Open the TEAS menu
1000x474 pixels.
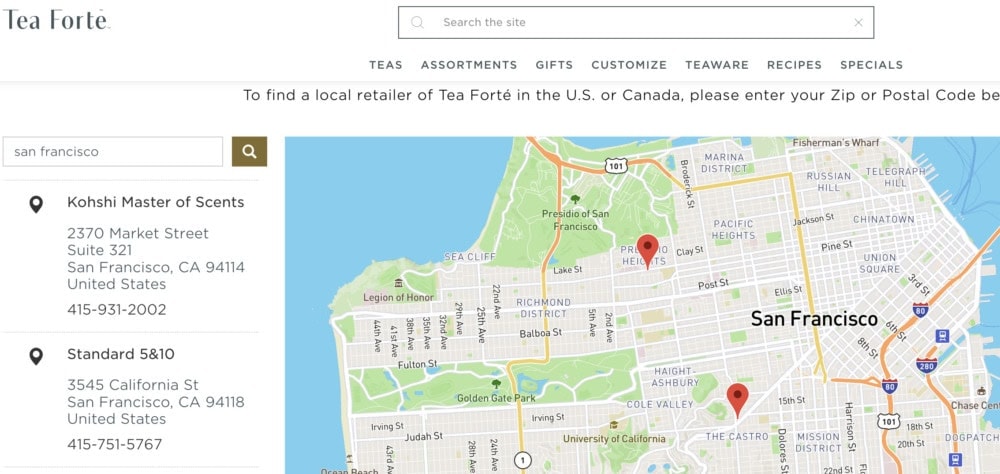pos(386,65)
